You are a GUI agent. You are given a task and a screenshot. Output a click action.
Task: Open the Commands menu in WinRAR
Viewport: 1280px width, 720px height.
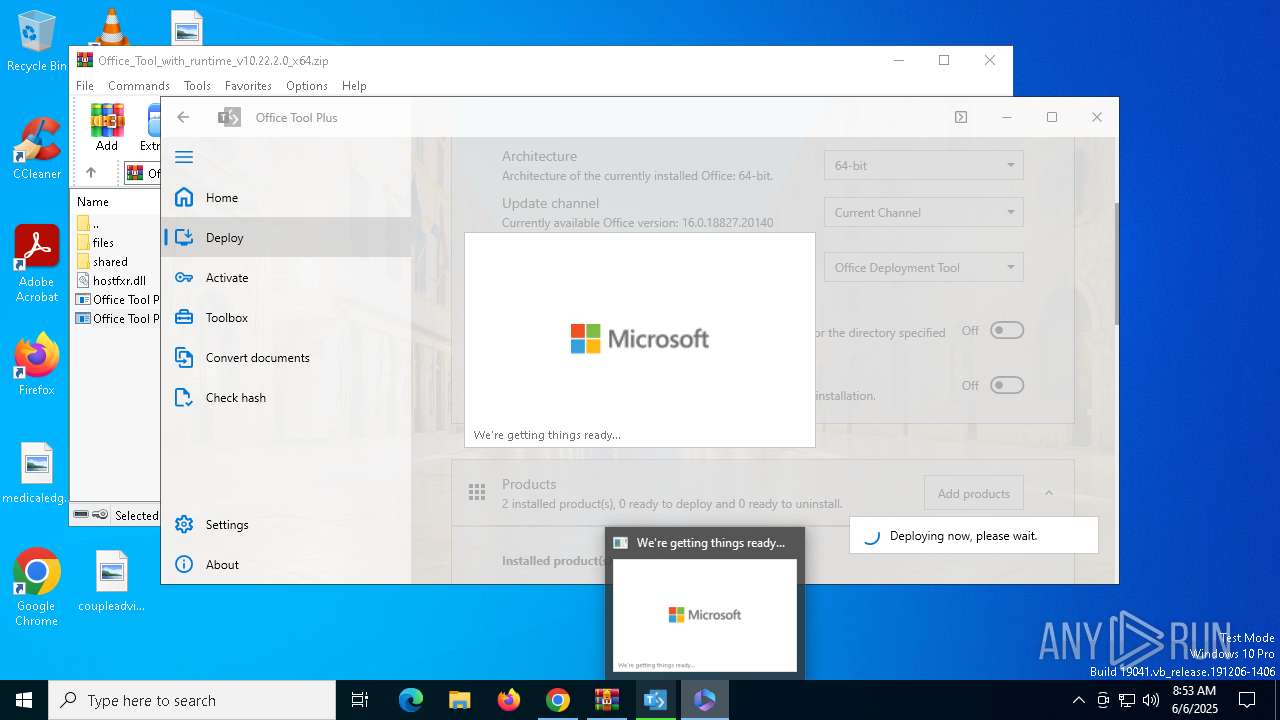pos(139,86)
